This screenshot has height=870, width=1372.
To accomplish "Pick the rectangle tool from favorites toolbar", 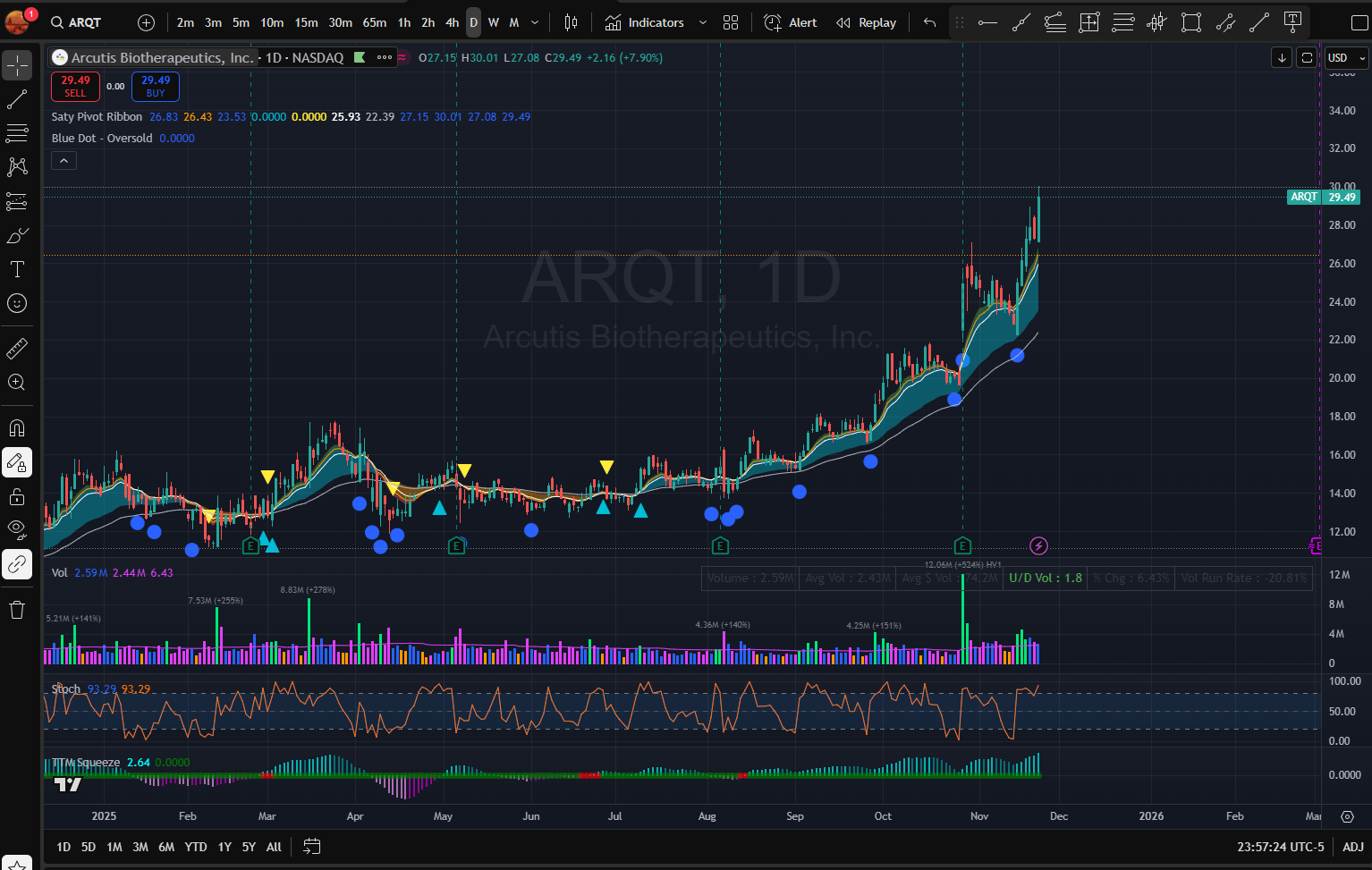I will click(1191, 22).
